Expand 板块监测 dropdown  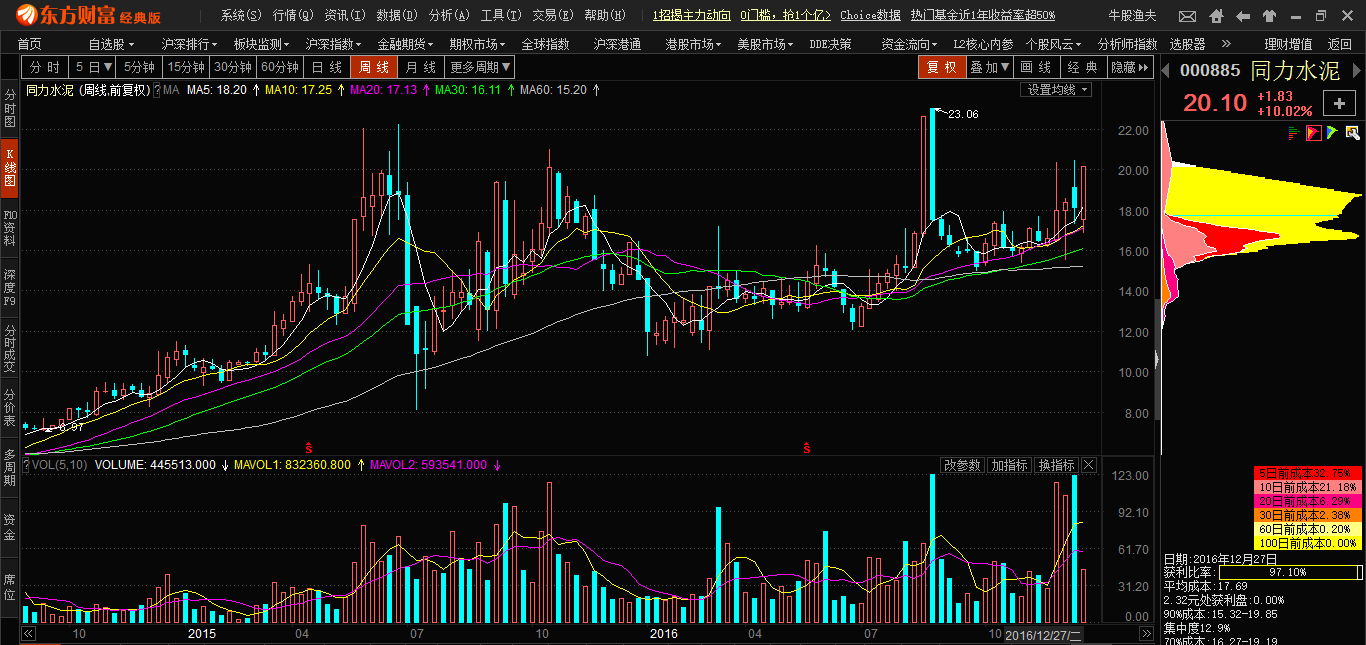[261, 44]
